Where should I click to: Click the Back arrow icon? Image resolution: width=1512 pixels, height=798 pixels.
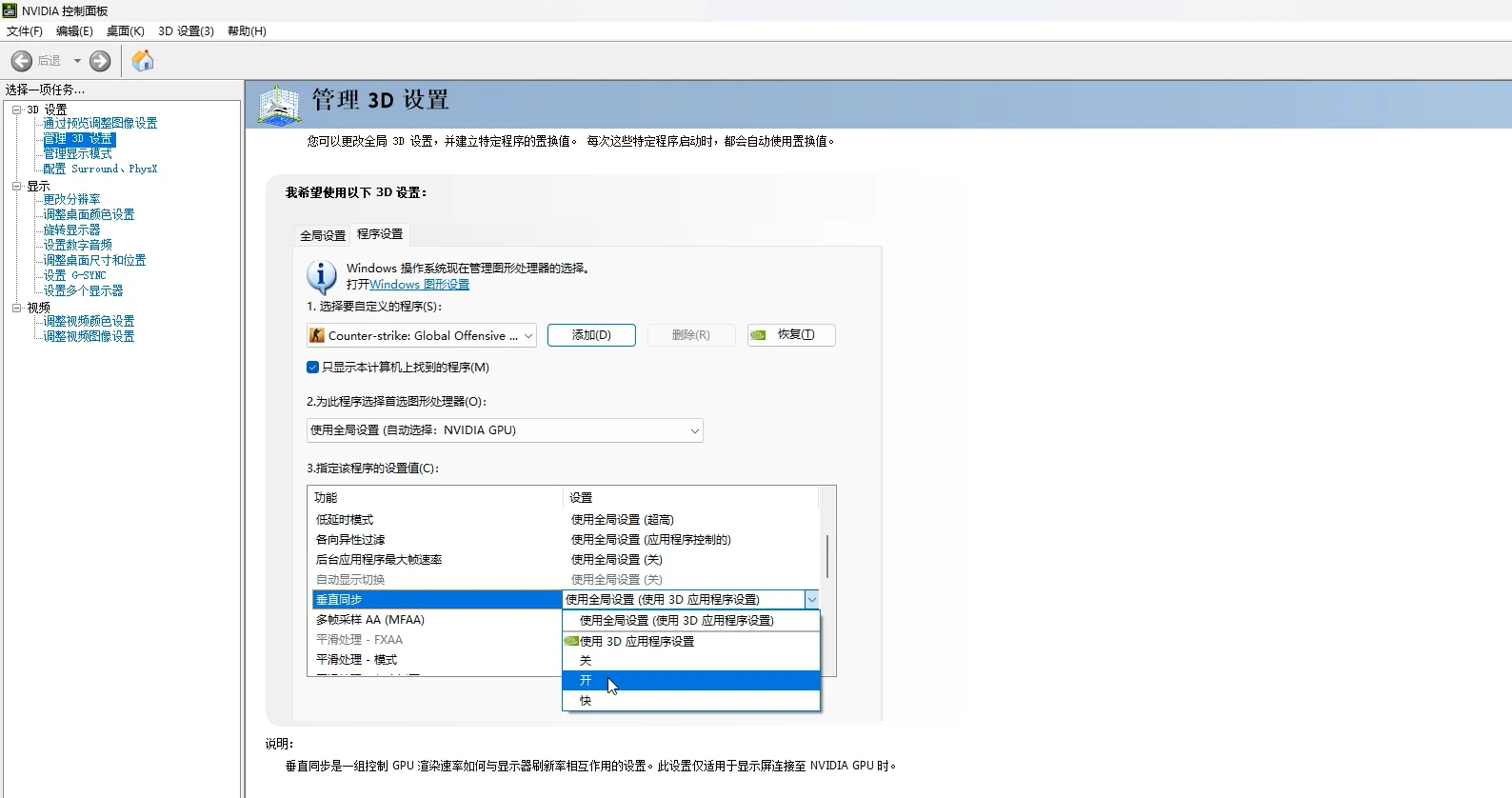point(21,61)
